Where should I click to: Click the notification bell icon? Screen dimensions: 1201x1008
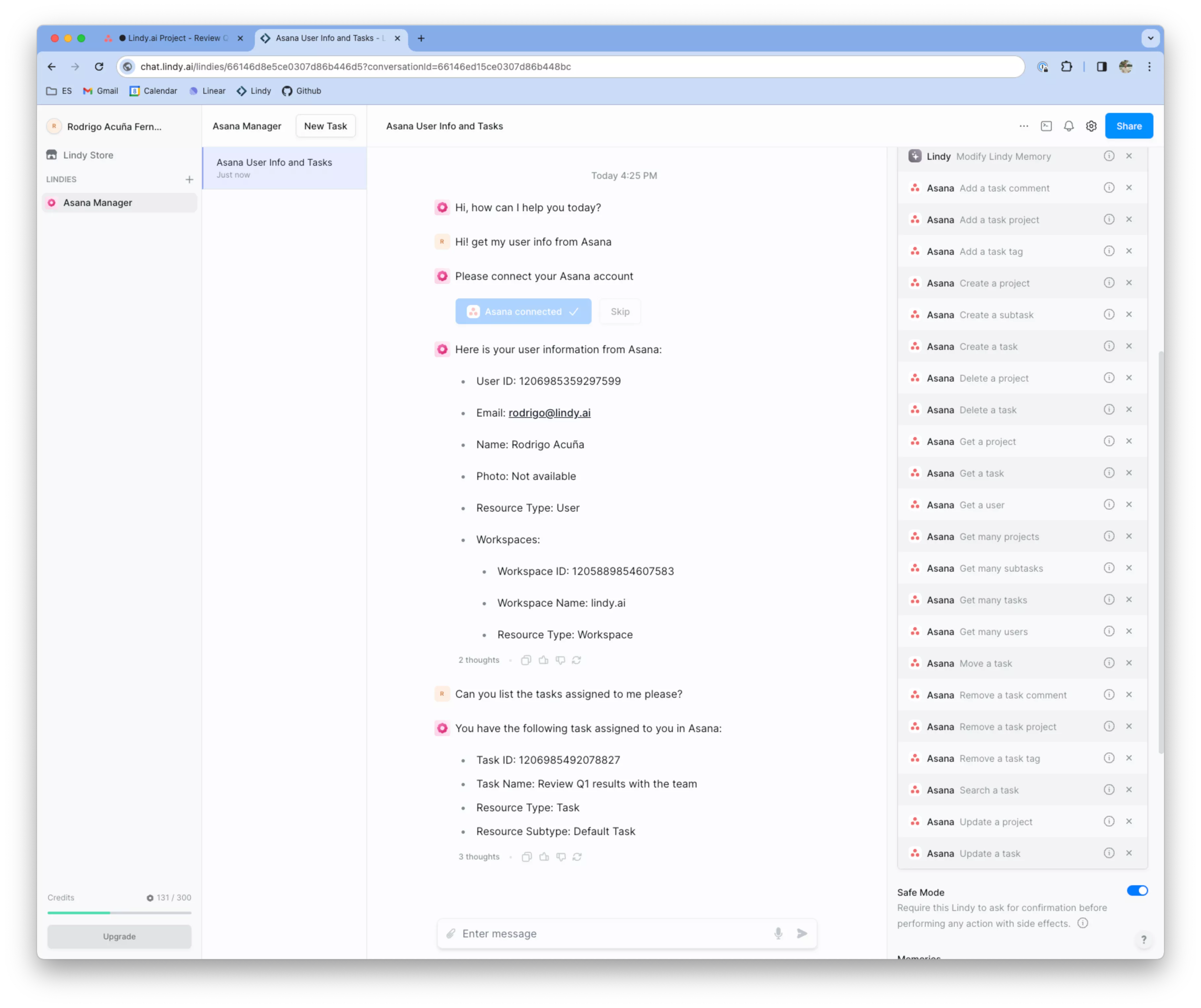(x=1068, y=126)
